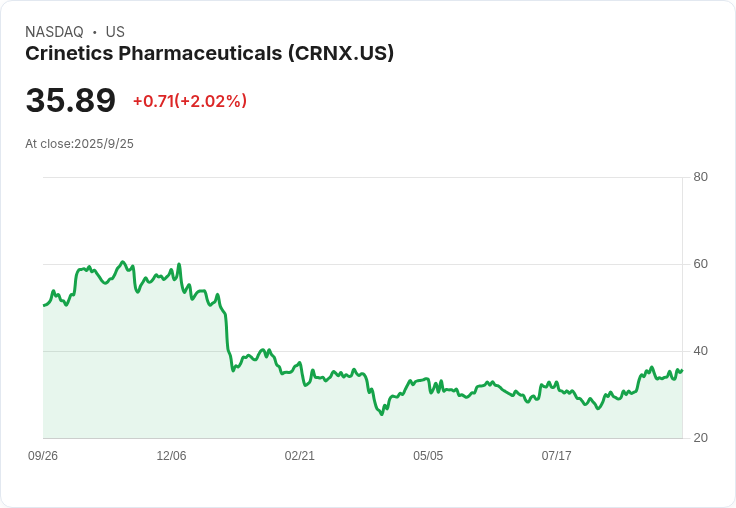Click the US market label
This screenshot has width=736, height=508.
115,32
